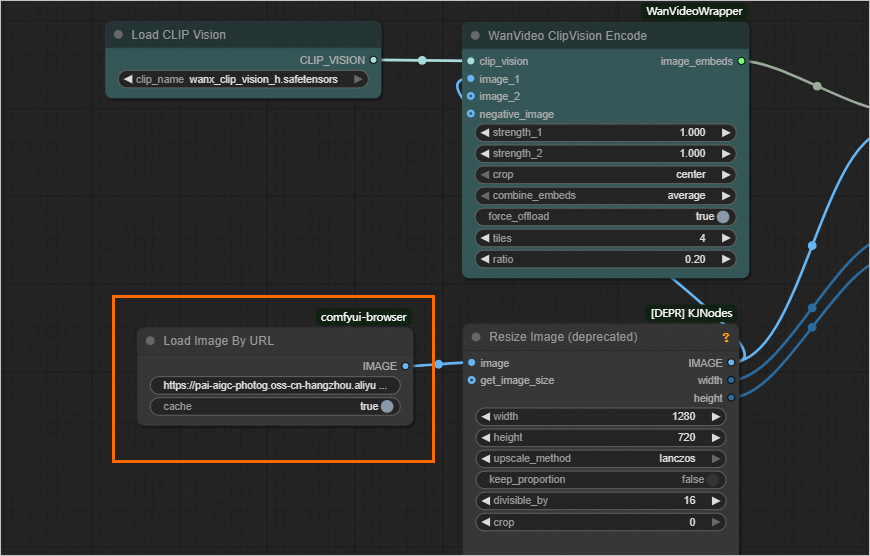Click the Resize Image node collapse dot
870x556 pixels.
(x=476, y=338)
